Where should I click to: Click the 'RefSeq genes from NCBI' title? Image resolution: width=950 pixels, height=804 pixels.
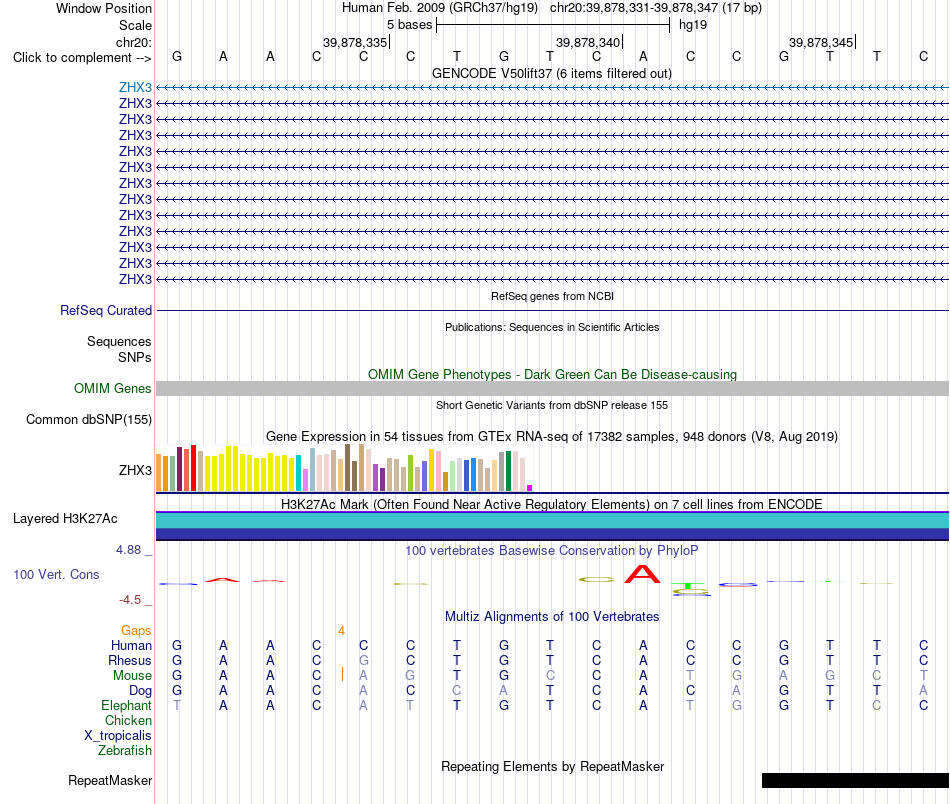552,296
